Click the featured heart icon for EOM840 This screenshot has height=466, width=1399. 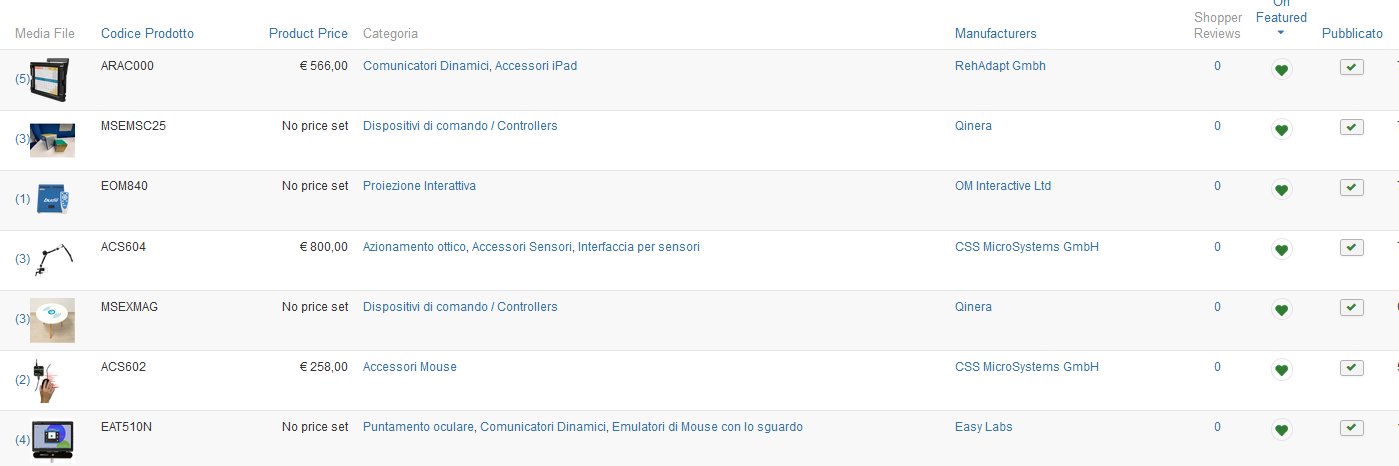click(x=1281, y=190)
